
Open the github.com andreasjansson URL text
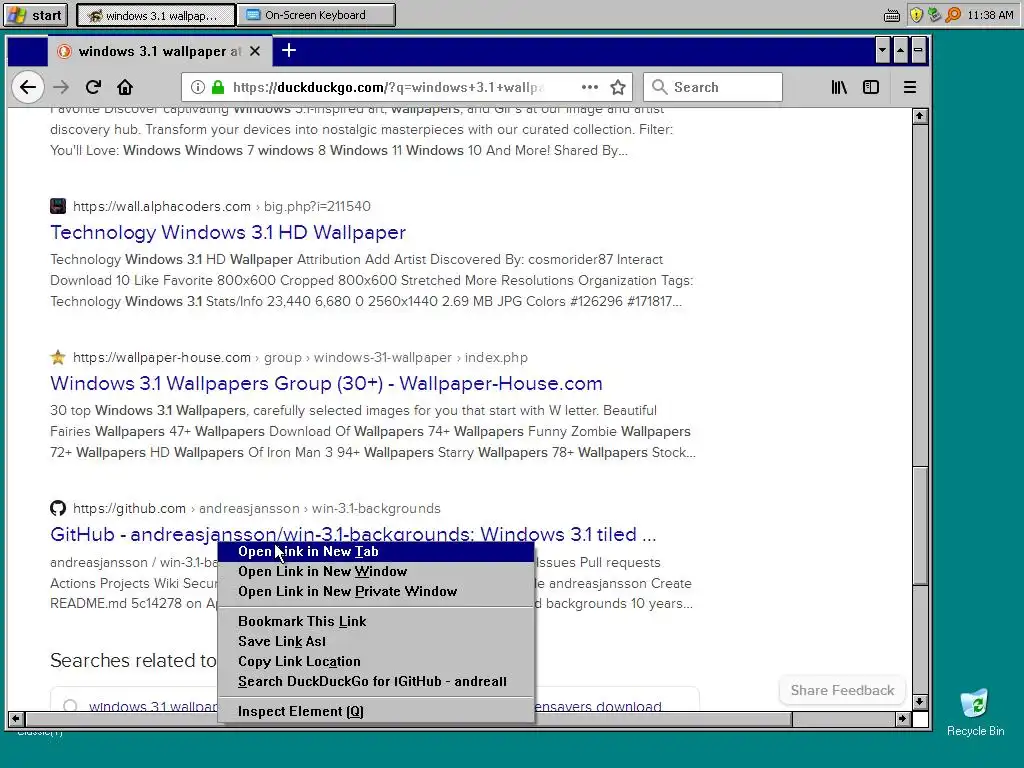[257, 508]
